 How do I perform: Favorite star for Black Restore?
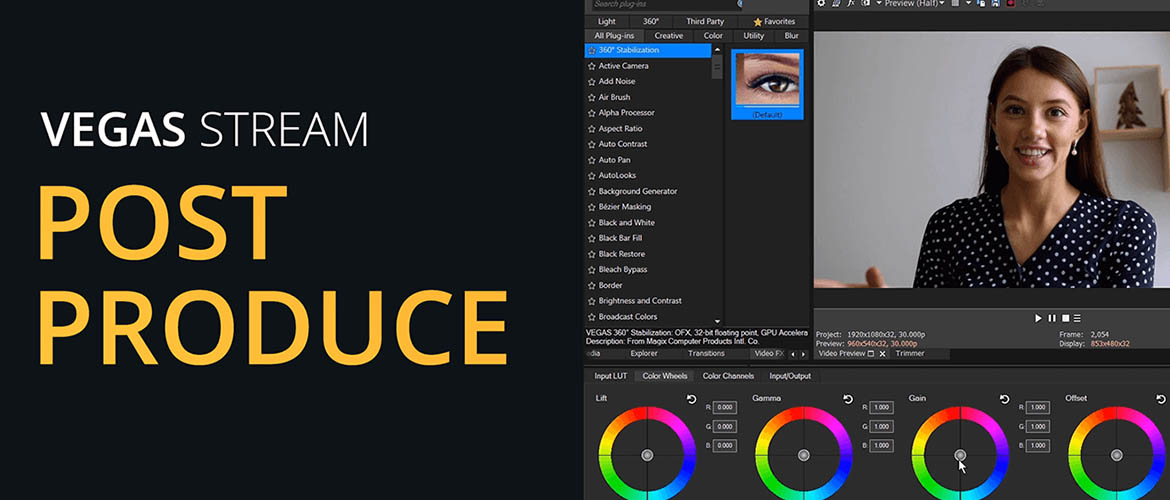[x=592, y=254]
